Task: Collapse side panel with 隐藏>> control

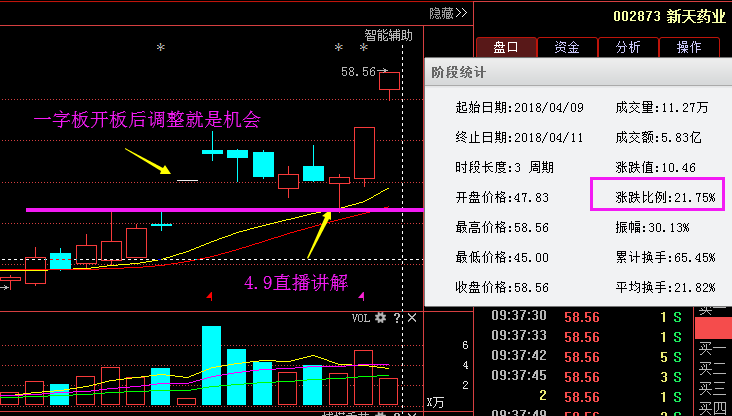Action: pos(449,13)
